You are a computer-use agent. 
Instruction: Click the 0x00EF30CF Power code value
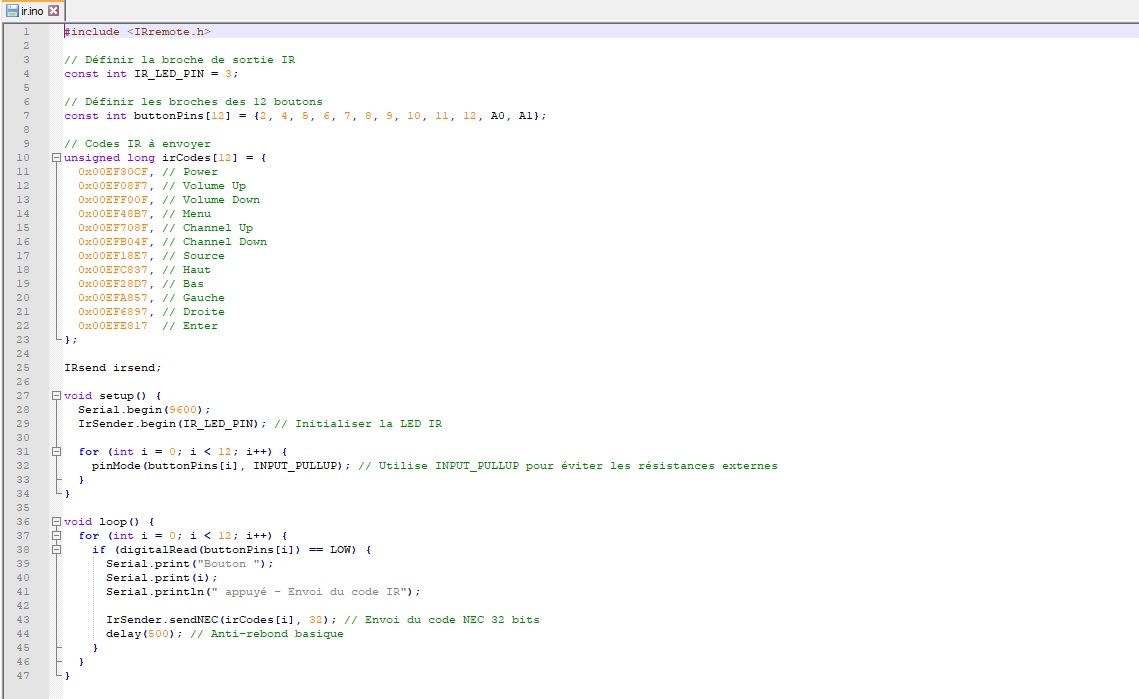click(113, 172)
